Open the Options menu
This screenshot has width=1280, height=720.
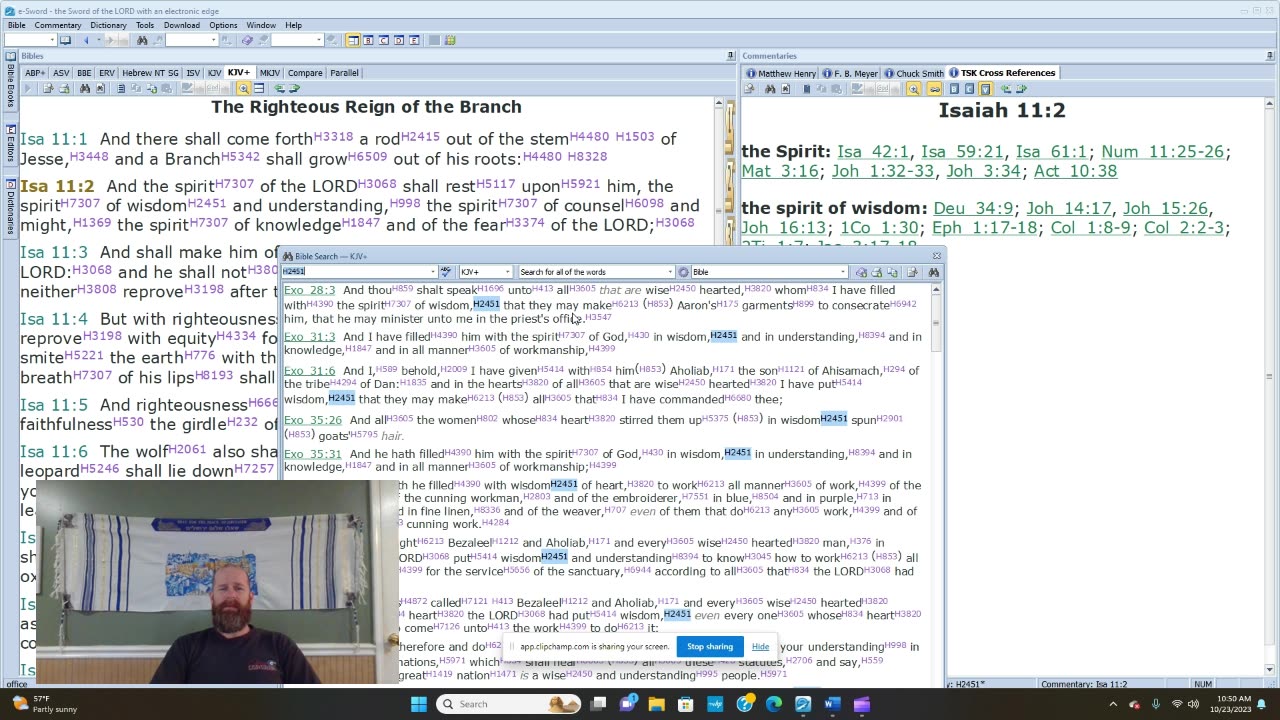[x=223, y=25]
